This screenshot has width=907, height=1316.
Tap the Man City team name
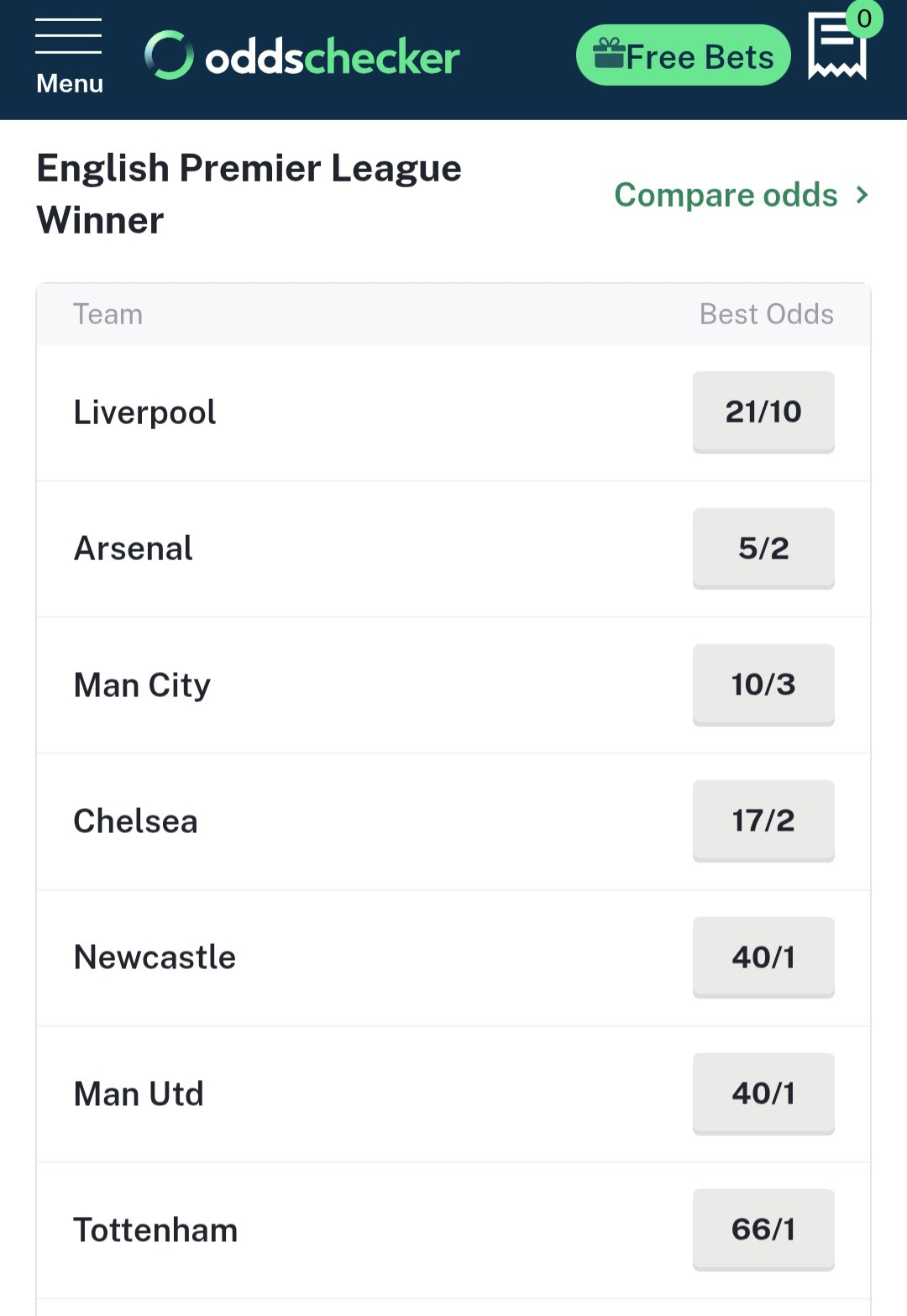point(142,685)
